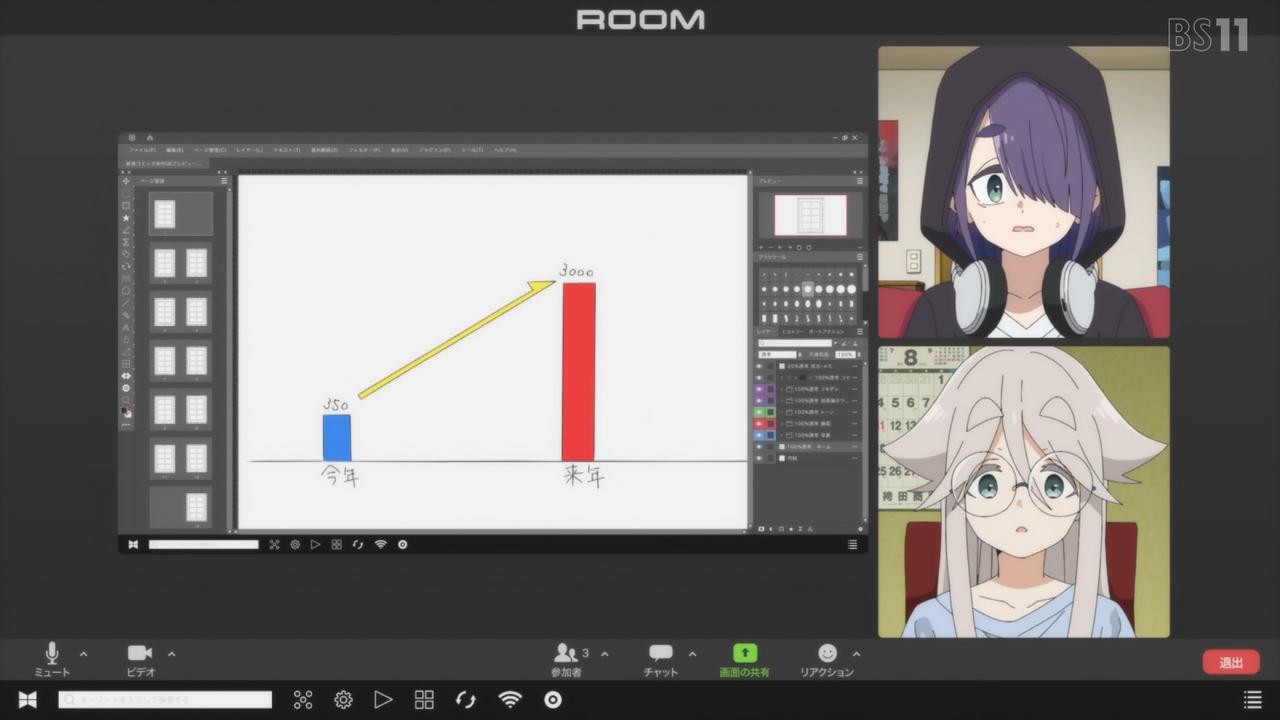This screenshot has width=1280, height=720.
Task: Open 編集 menu in drawing app
Action: coord(175,150)
